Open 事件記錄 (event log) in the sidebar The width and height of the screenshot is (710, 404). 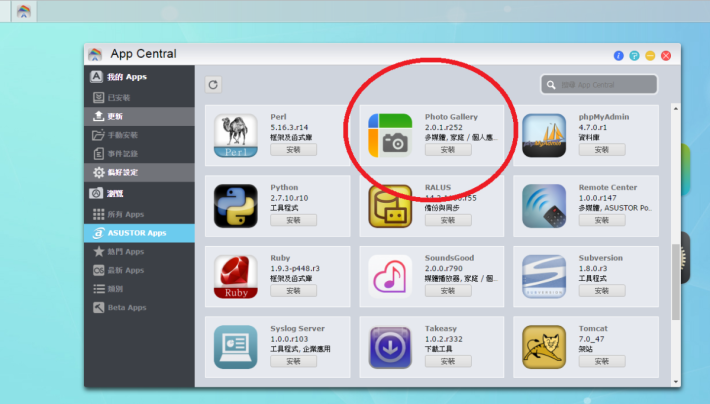point(139,154)
